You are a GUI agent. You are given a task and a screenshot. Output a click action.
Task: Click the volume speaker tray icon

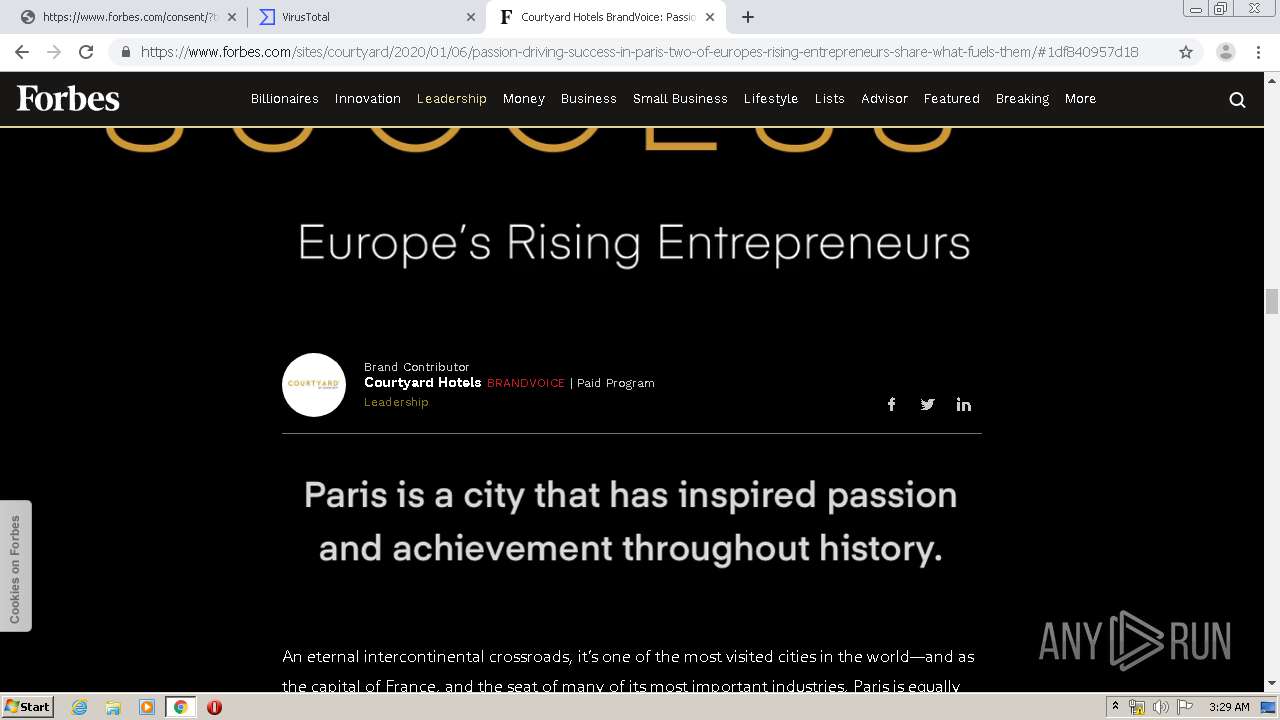point(1160,707)
